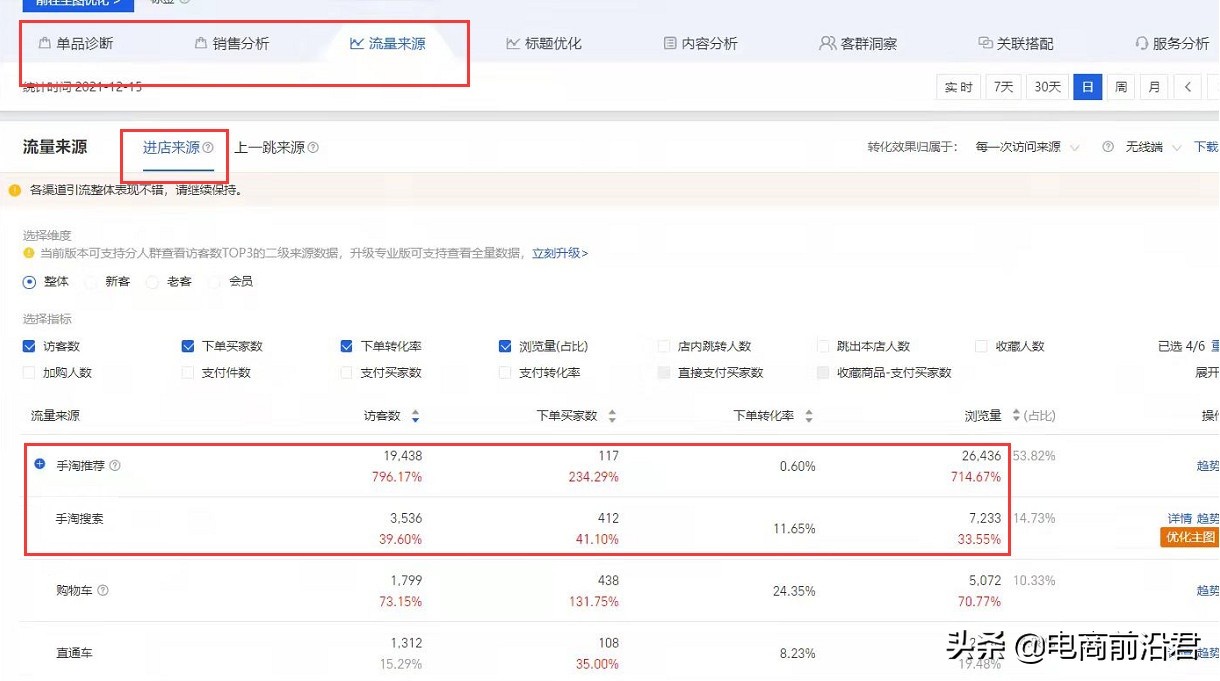Enable 加购人数 checkbox
This screenshot has width=1220, height=681.
(29, 372)
